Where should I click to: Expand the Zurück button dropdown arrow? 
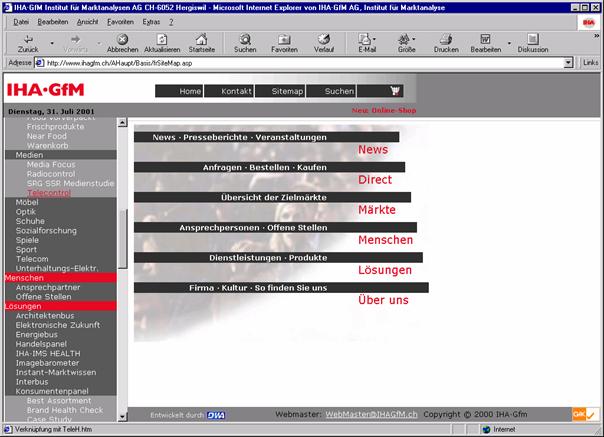point(50,41)
